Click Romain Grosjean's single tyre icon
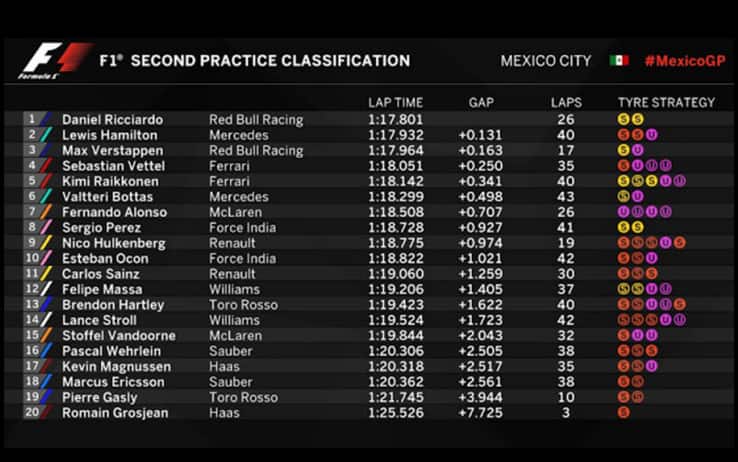 624,412
